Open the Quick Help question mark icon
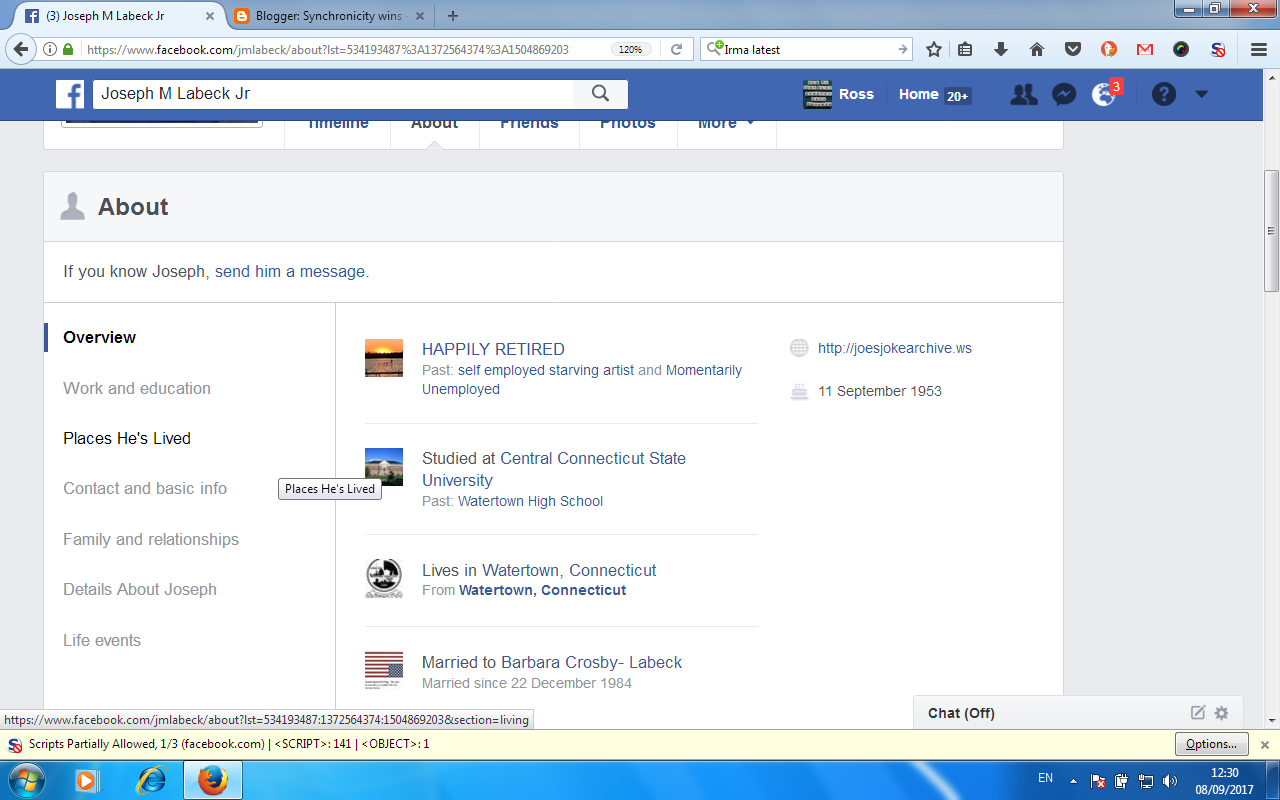The image size is (1280, 800). [1164, 94]
